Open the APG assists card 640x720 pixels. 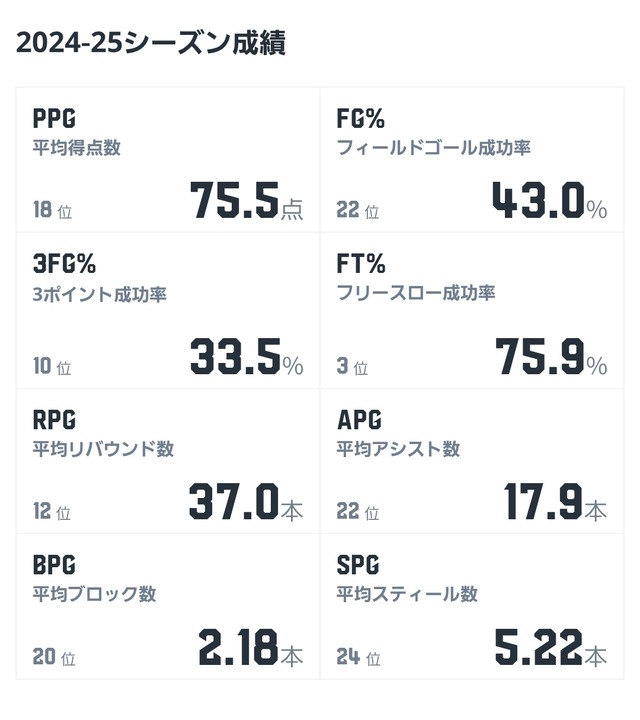coord(472,461)
